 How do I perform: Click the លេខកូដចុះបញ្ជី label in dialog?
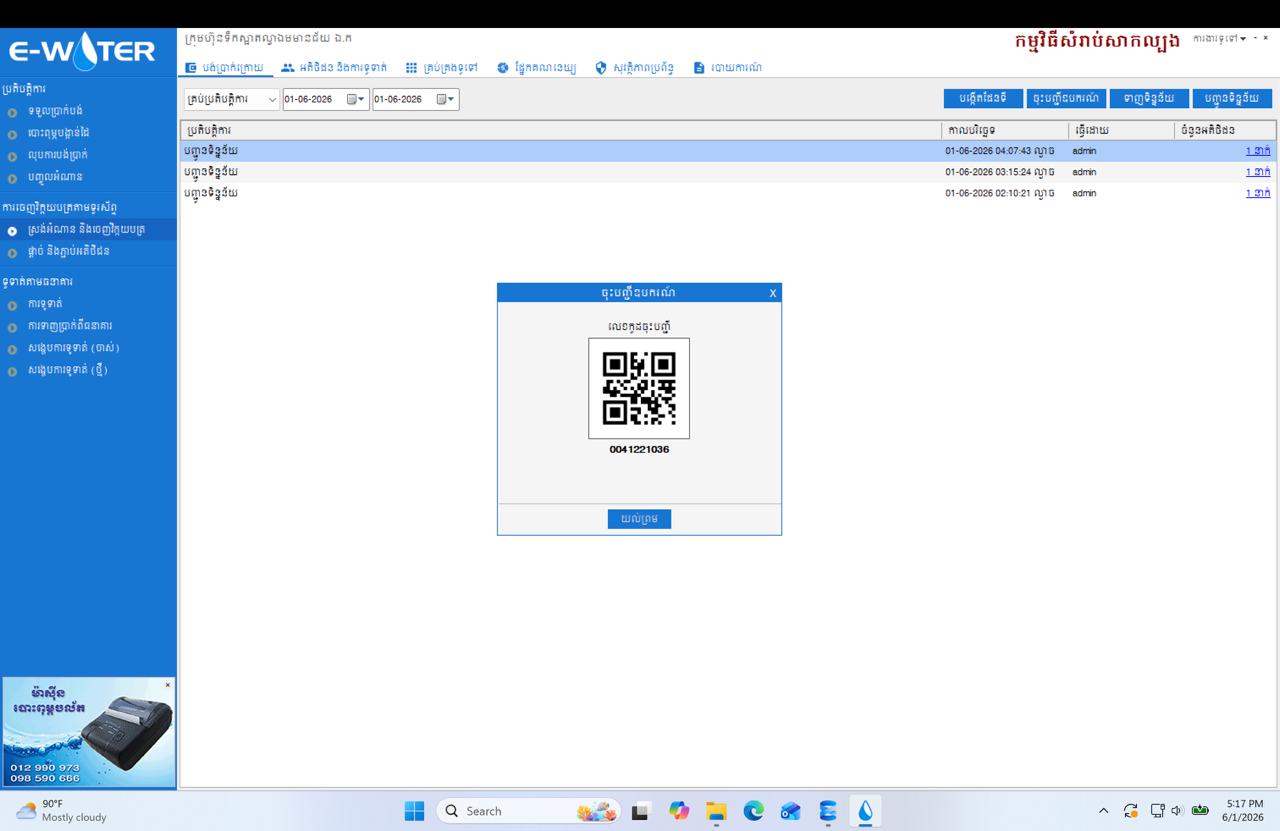coord(639,327)
